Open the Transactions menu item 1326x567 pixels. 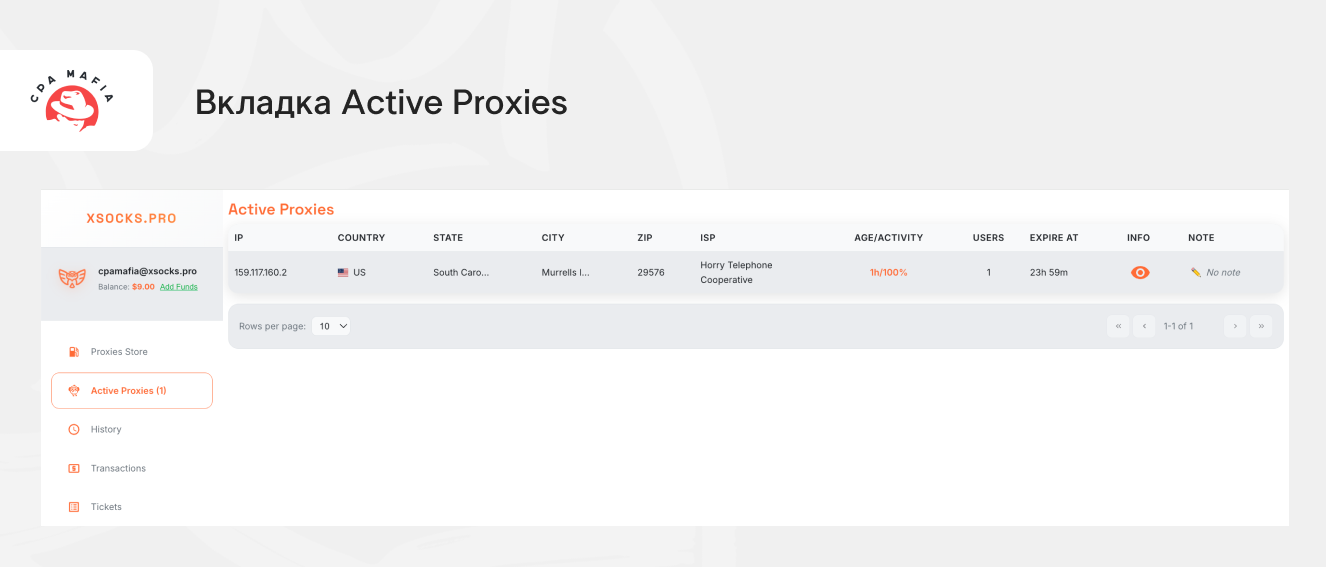[118, 468]
